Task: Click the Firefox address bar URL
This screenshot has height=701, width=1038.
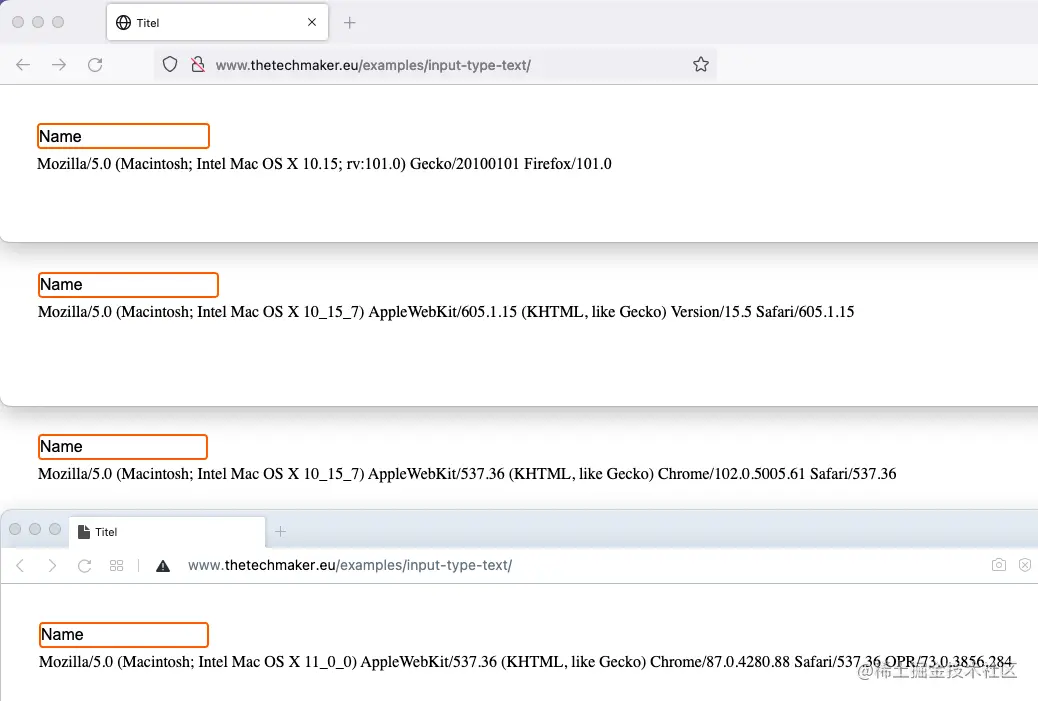Action: click(x=373, y=65)
